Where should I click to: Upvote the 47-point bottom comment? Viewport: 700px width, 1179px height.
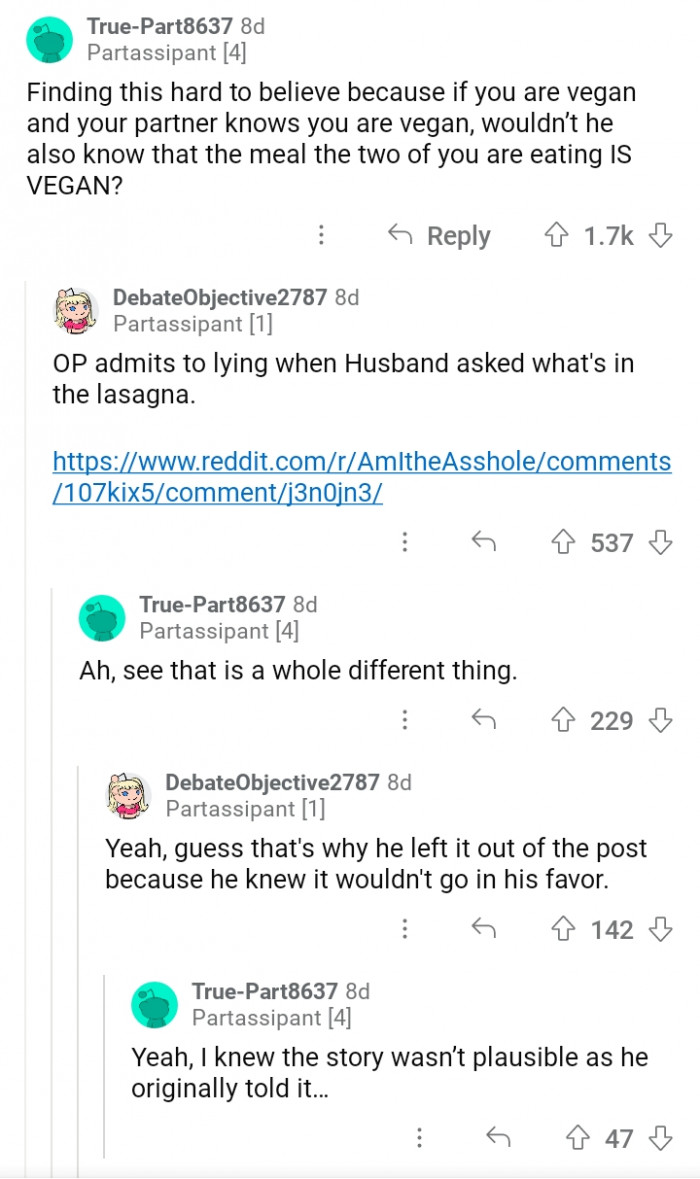coord(577,1139)
